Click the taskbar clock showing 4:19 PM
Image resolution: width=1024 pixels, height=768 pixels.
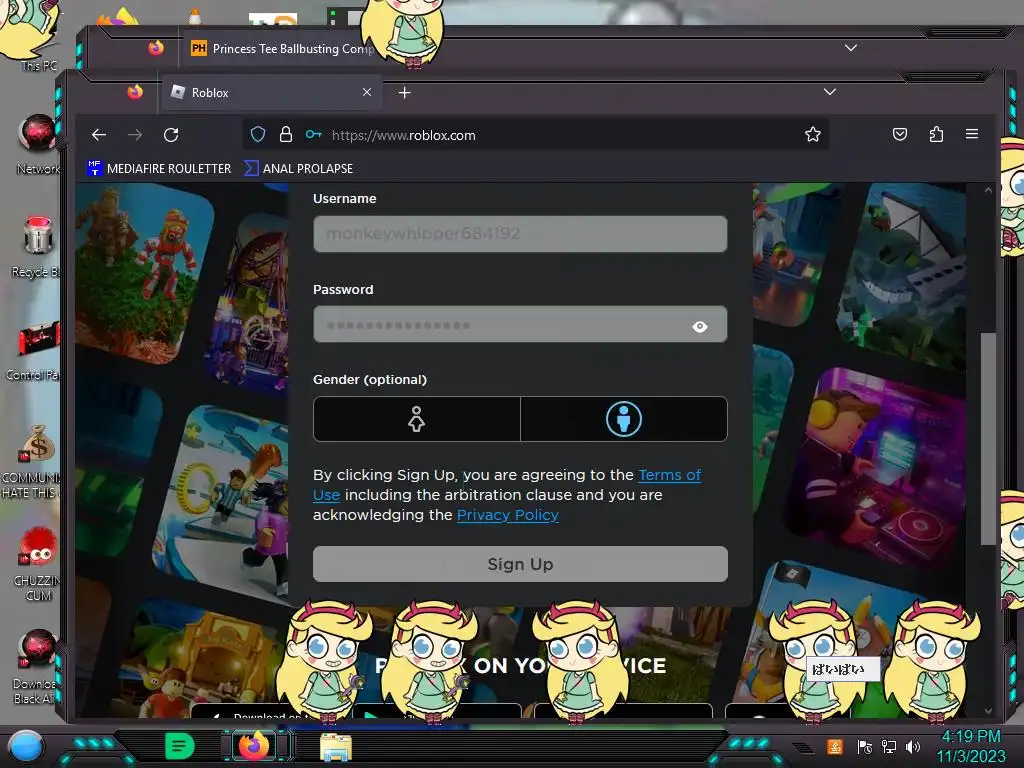coord(971,746)
